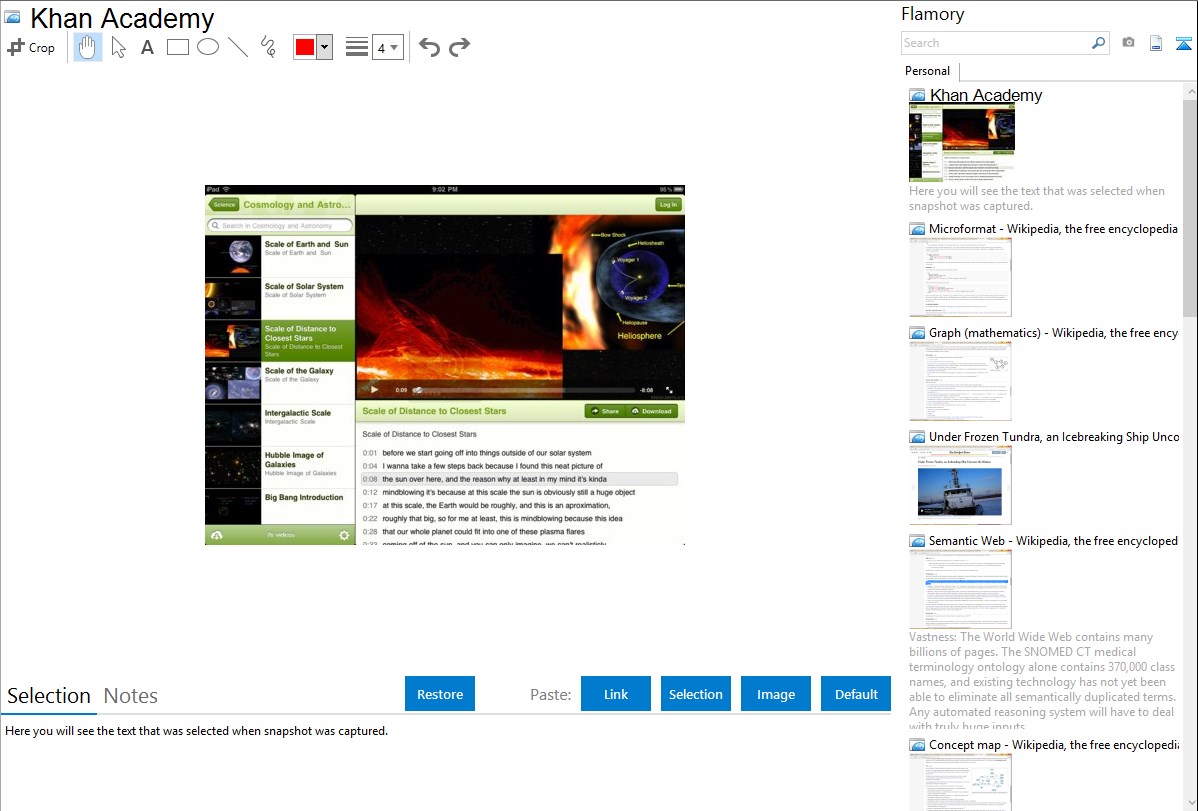1198x811 pixels.
Task: Select the ellipse drawing tool
Action: tap(208, 47)
